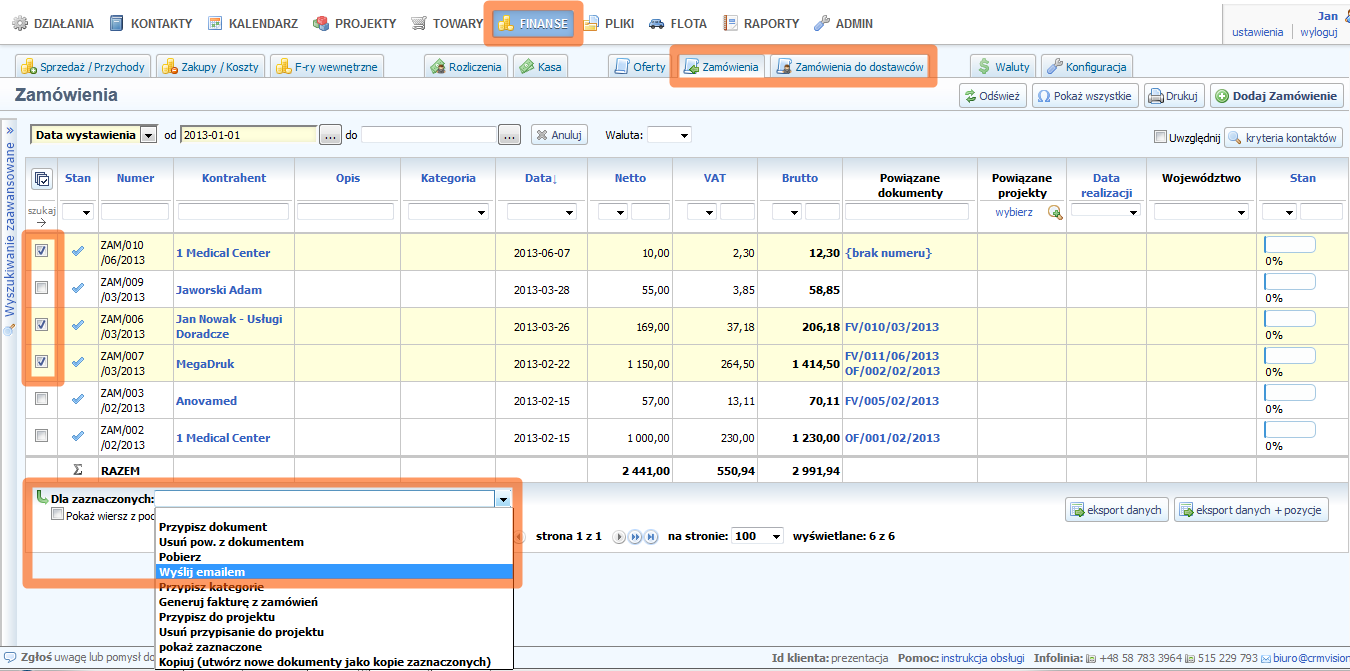Click the Drukuj printer button
This screenshot has width=1350, height=671.
[1173, 96]
